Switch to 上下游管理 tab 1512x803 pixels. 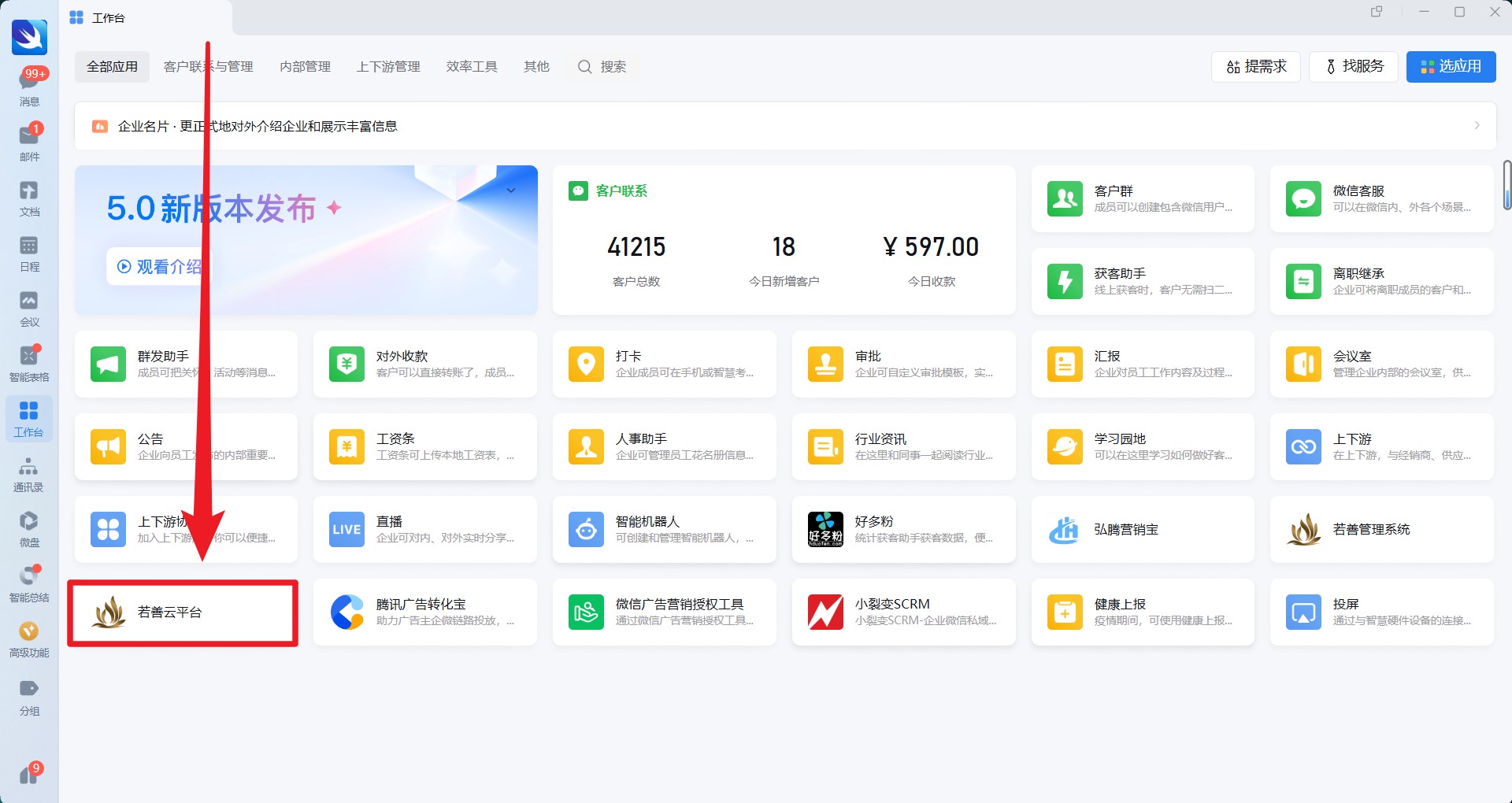(388, 67)
